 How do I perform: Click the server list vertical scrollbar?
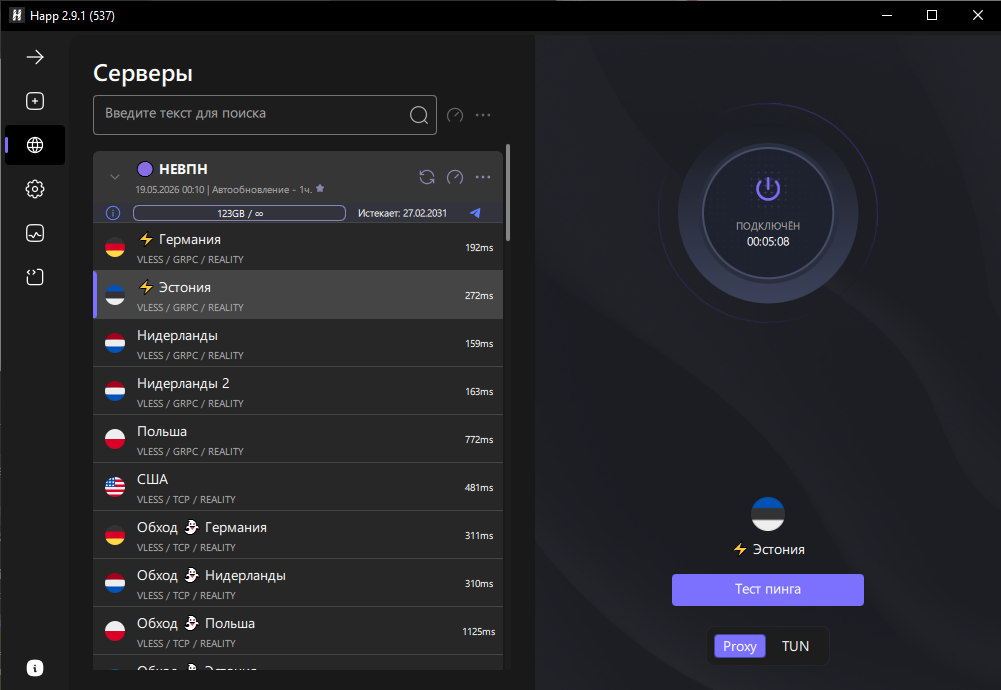(x=508, y=193)
